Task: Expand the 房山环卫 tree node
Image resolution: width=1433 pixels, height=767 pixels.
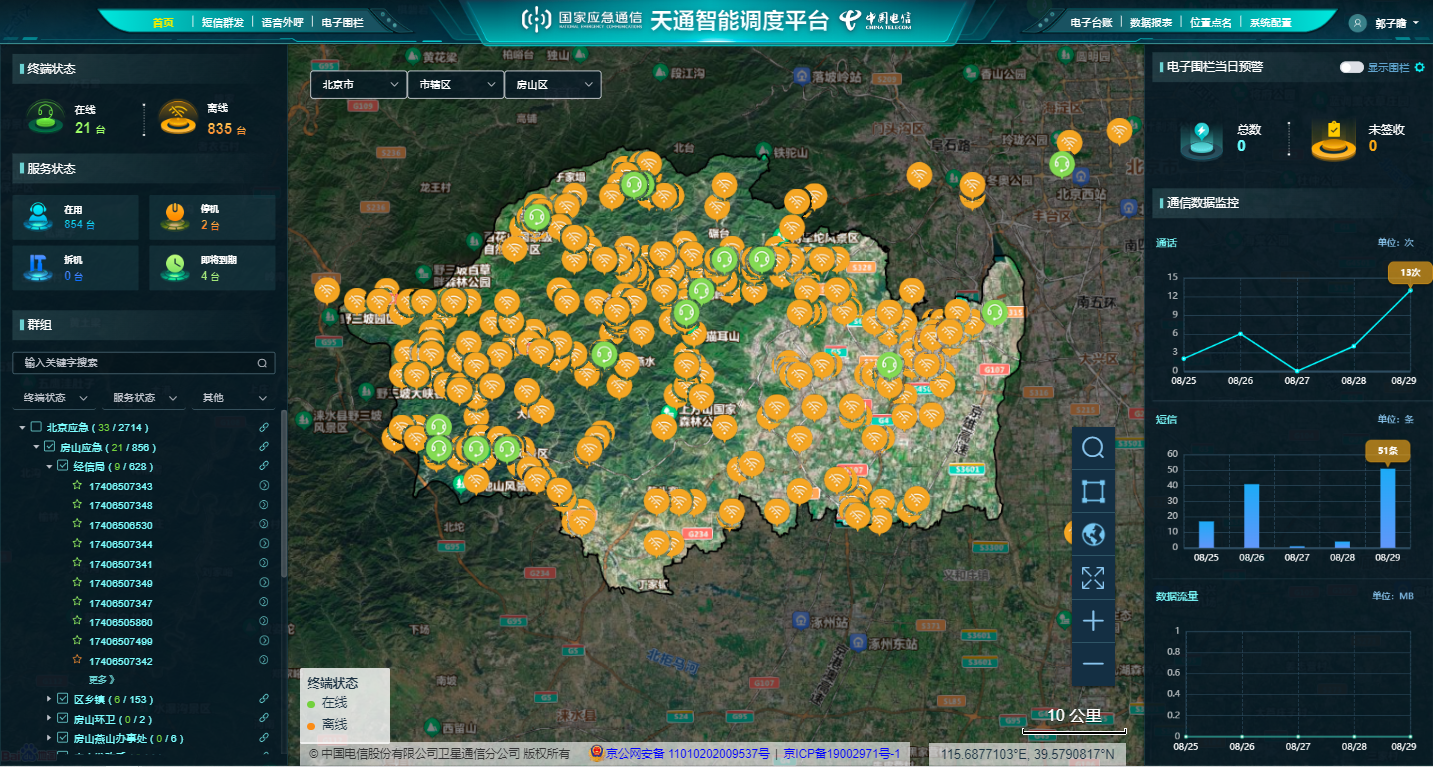Action: [x=49, y=719]
